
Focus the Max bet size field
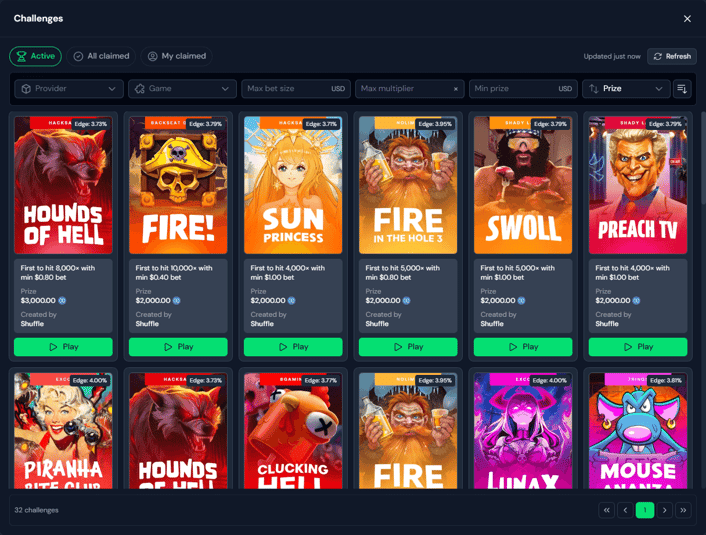point(296,89)
